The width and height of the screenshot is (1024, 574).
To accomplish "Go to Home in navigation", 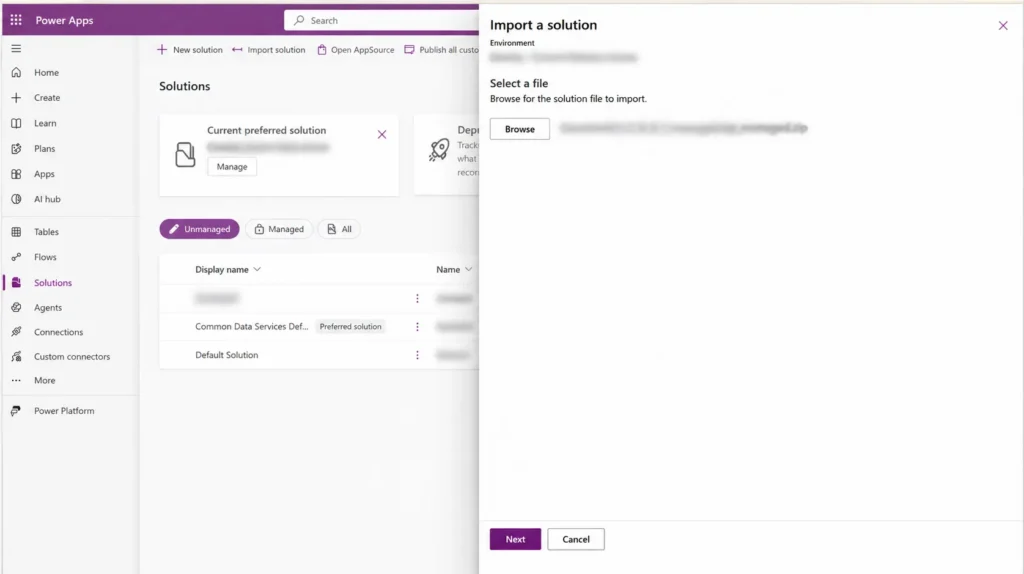I will [46, 72].
